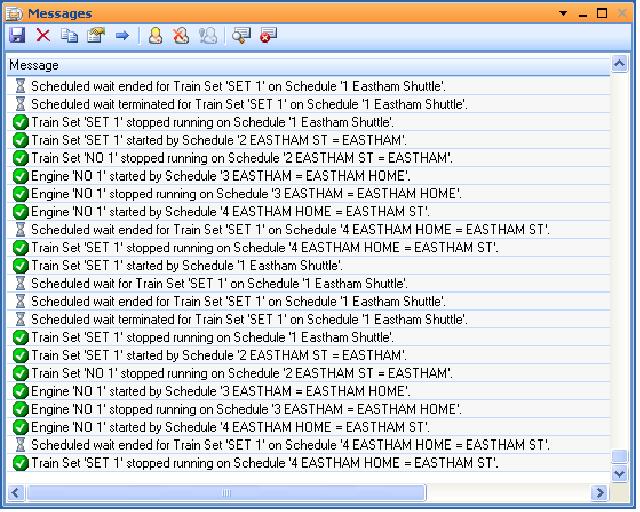The height and width of the screenshot is (512, 640).
Task: Click the message search magnifier icon
Action: (x=241, y=36)
